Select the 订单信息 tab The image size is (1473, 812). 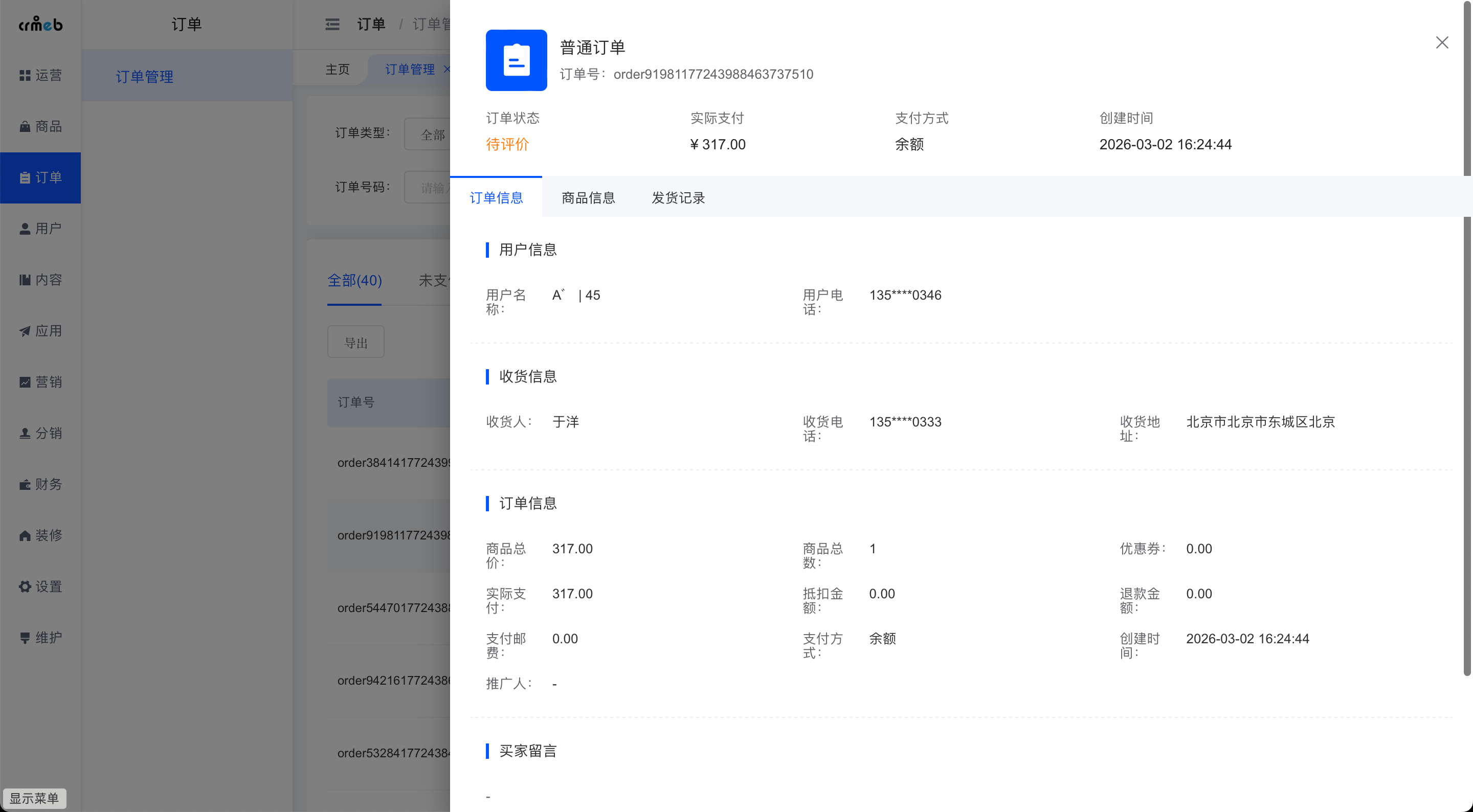(496, 198)
